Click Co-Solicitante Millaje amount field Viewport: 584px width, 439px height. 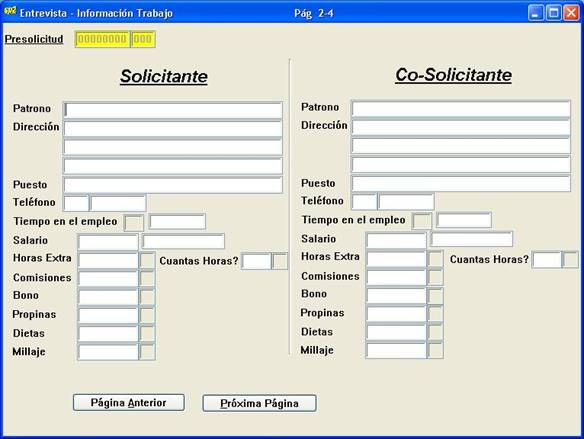click(x=396, y=350)
